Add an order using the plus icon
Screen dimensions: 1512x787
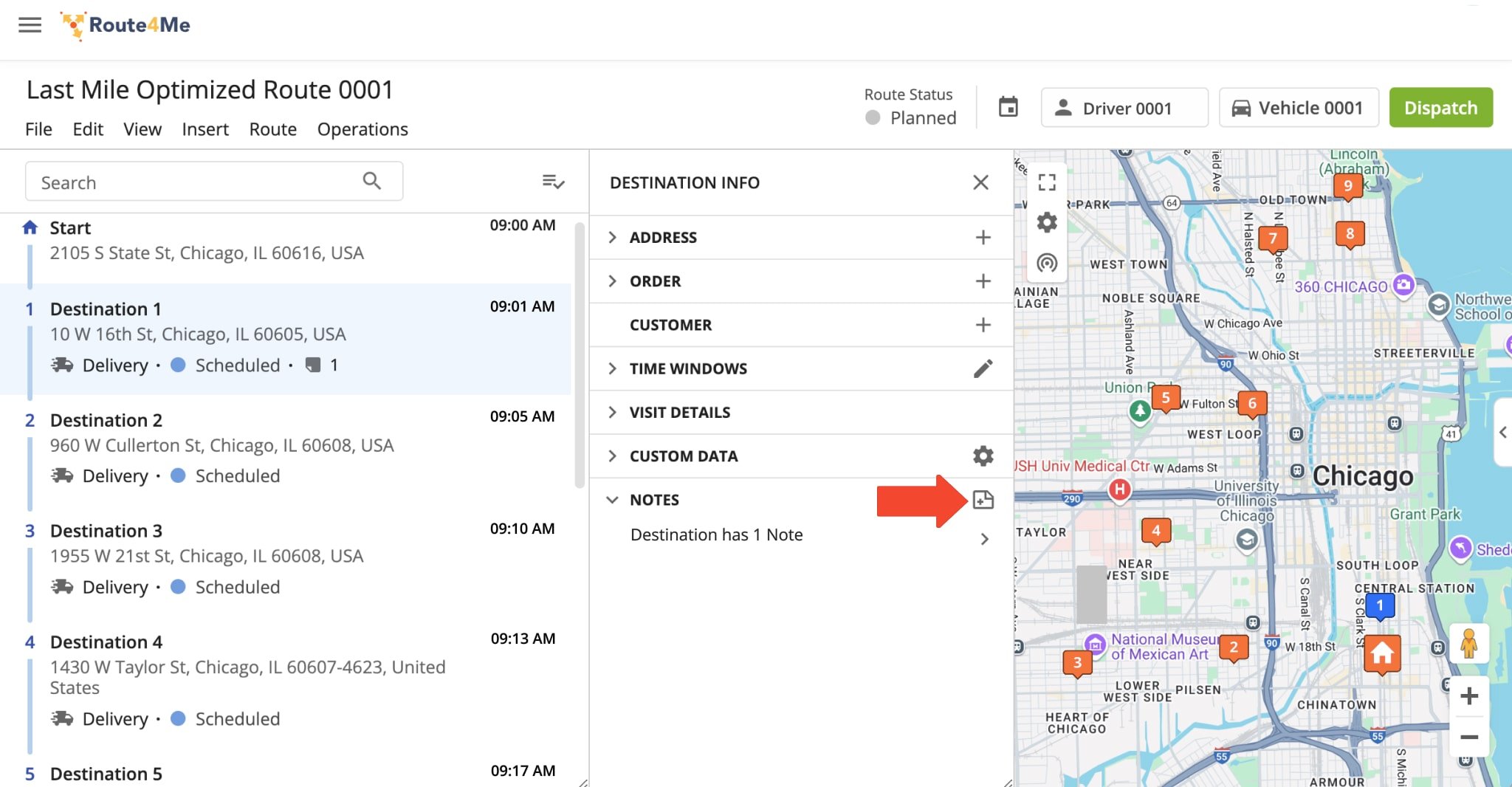pos(983,281)
